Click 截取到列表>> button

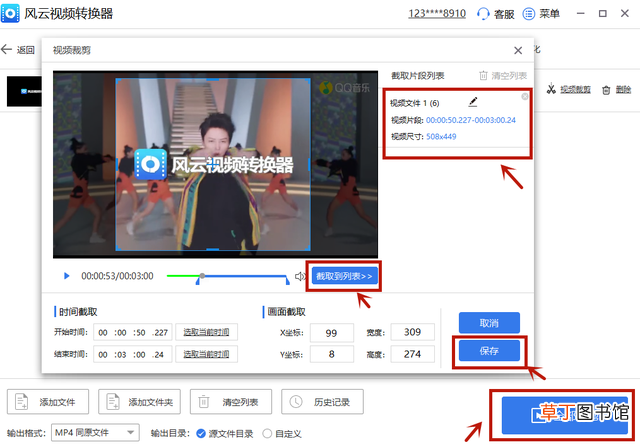point(344,276)
